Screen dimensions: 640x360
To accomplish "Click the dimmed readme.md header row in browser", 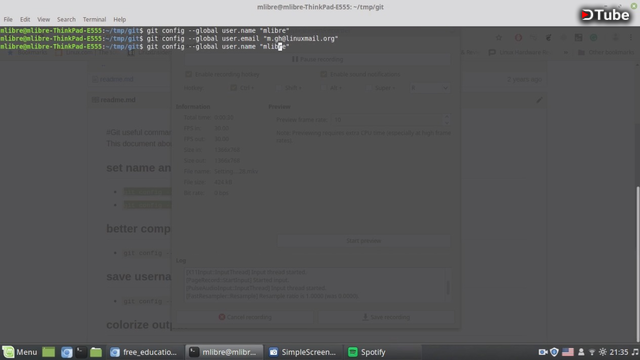I will click(318, 100).
